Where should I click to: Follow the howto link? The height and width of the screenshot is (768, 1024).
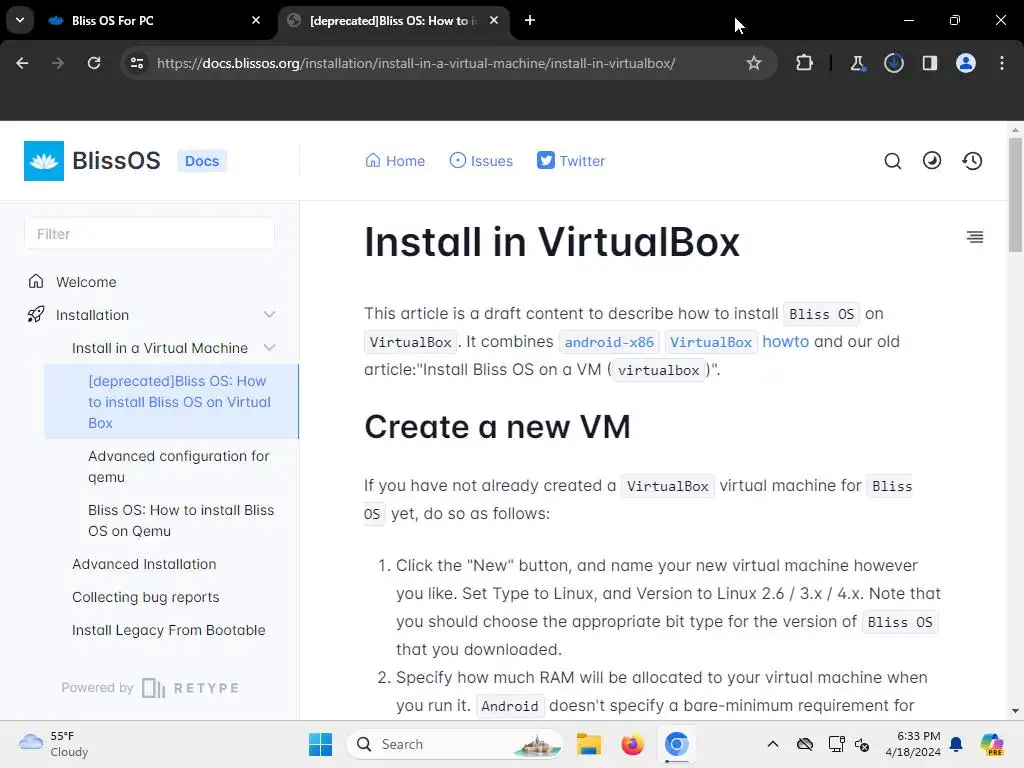[785, 342]
